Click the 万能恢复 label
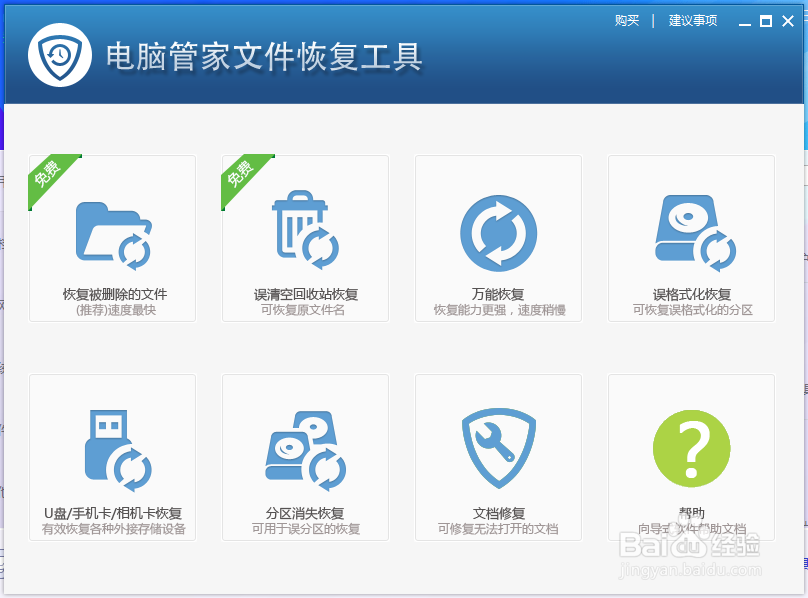The image size is (808, 598). coord(498,294)
